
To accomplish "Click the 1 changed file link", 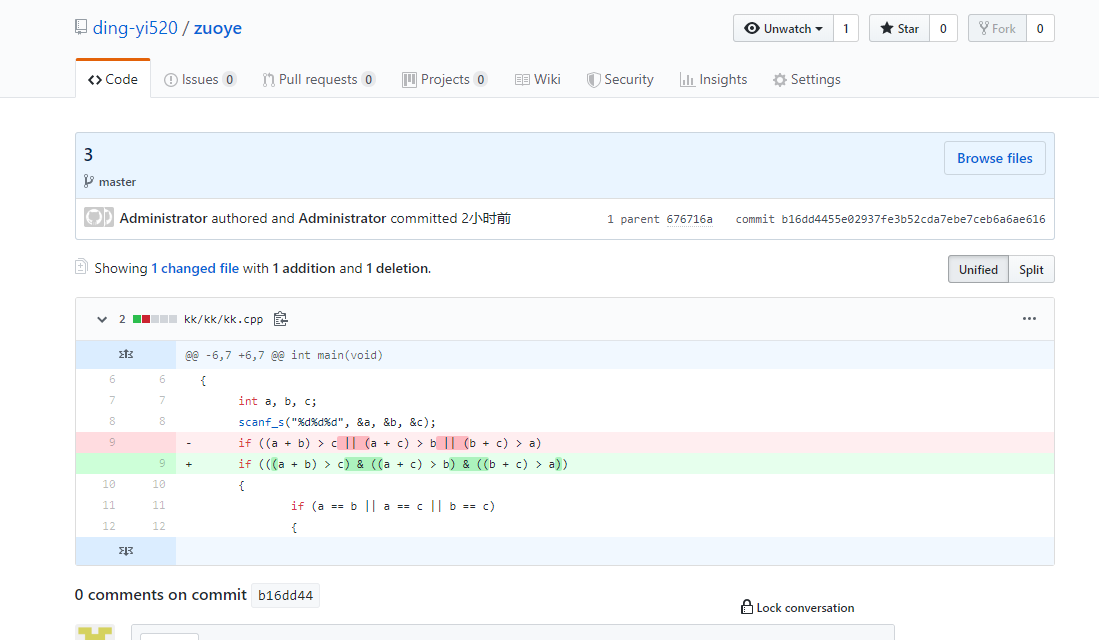I will pyautogui.click(x=195, y=268).
